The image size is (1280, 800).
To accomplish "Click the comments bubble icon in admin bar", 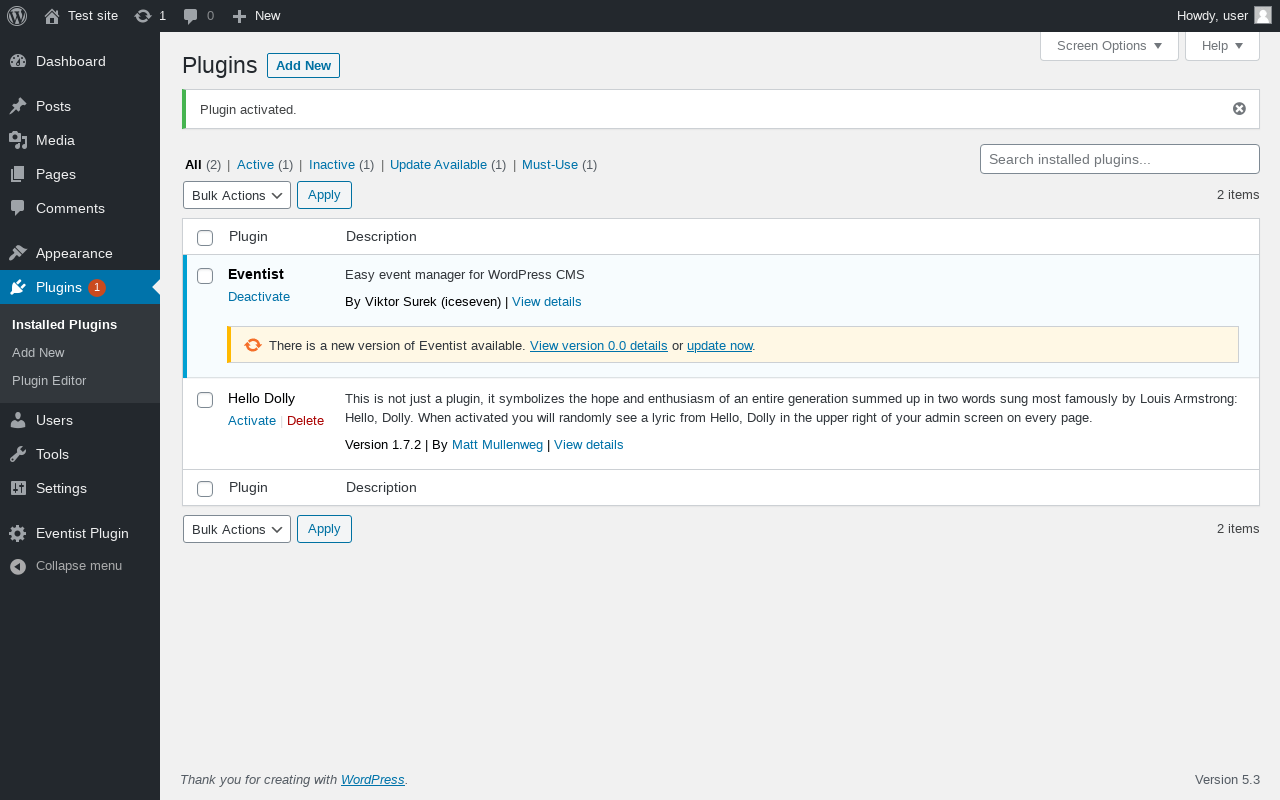I will (191, 16).
